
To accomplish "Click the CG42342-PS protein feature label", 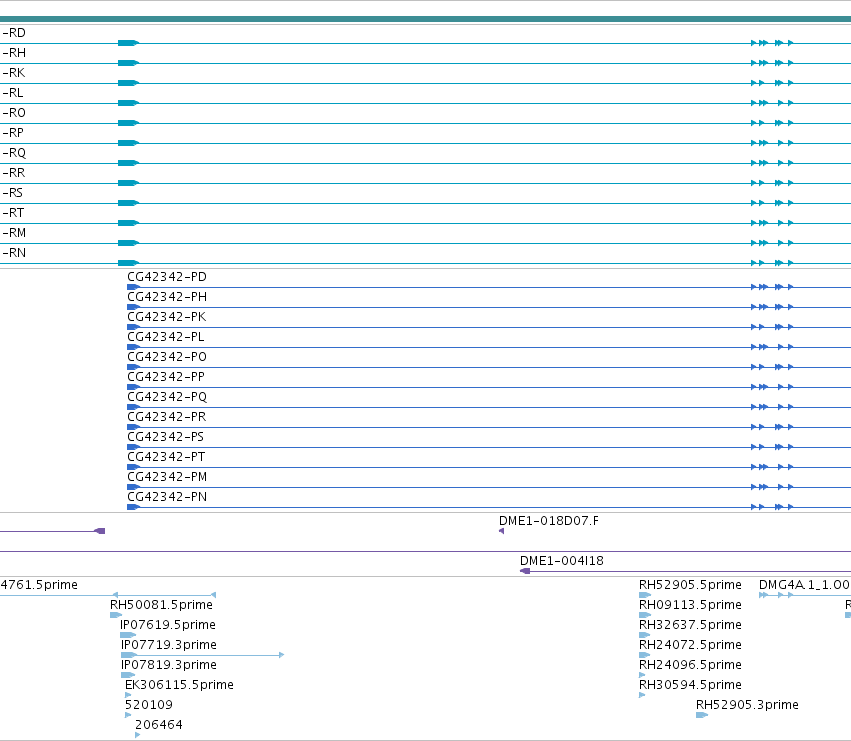I will [x=166, y=437].
